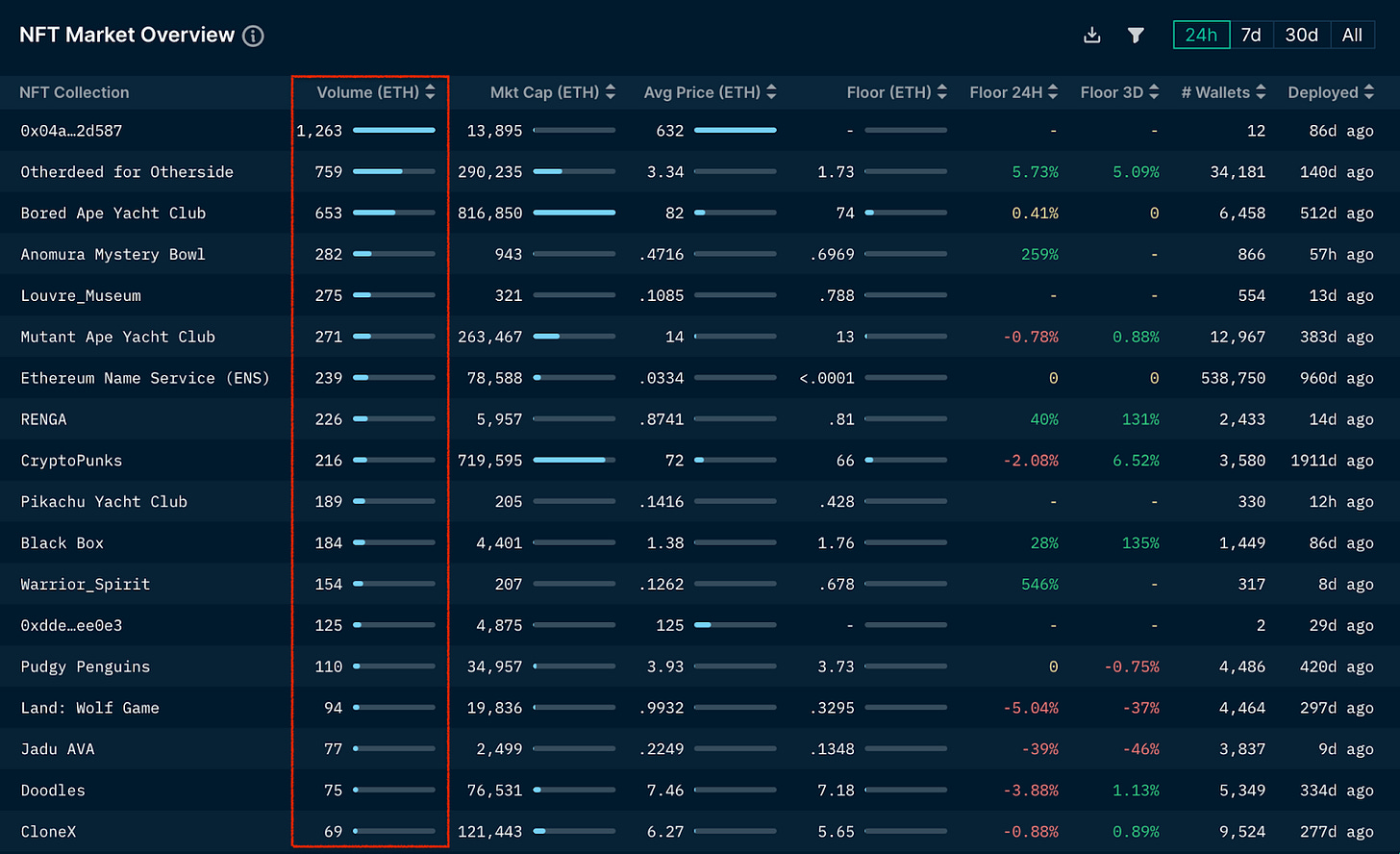Click the 290,235 market cap value
This screenshot has height=854, width=1400.
tap(490, 172)
